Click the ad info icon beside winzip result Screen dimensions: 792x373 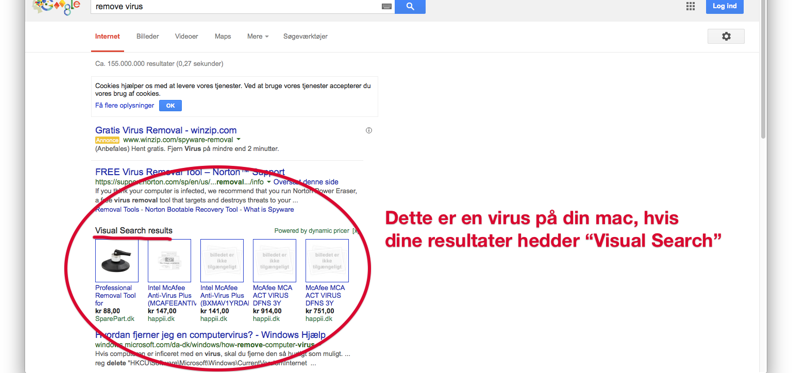click(x=369, y=130)
